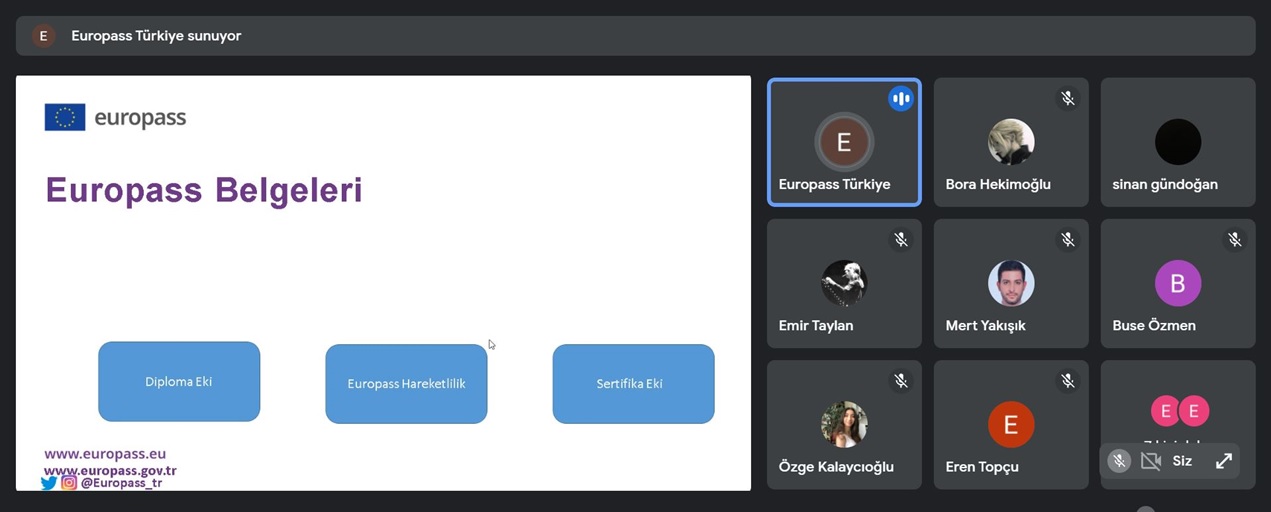Open the www.europass.gov.tr link on the slide
The height and width of the screenshot is (512, 1271).
pos(110,470)
